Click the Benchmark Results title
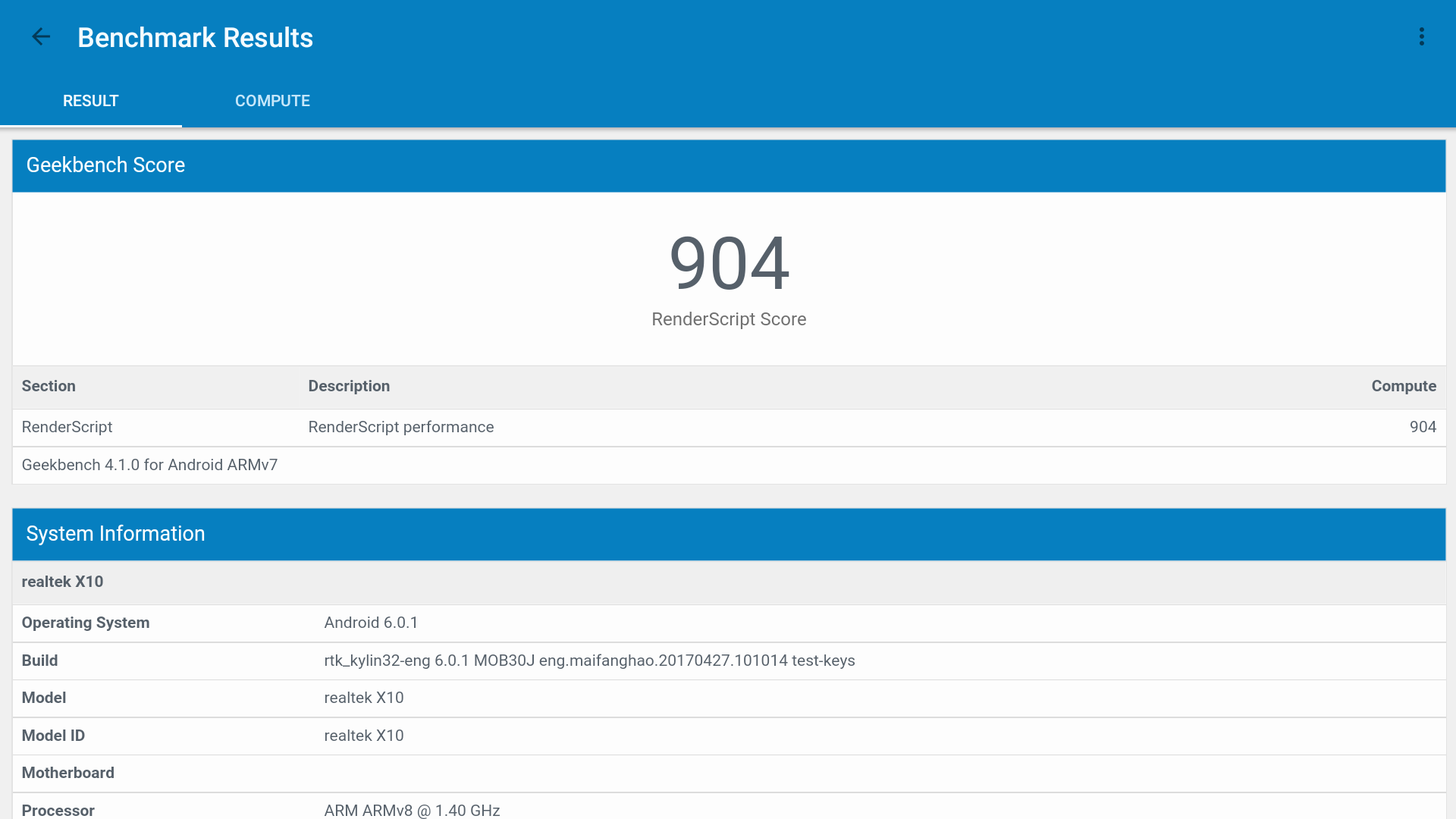The image size is (1456, 819). (195, 38)
